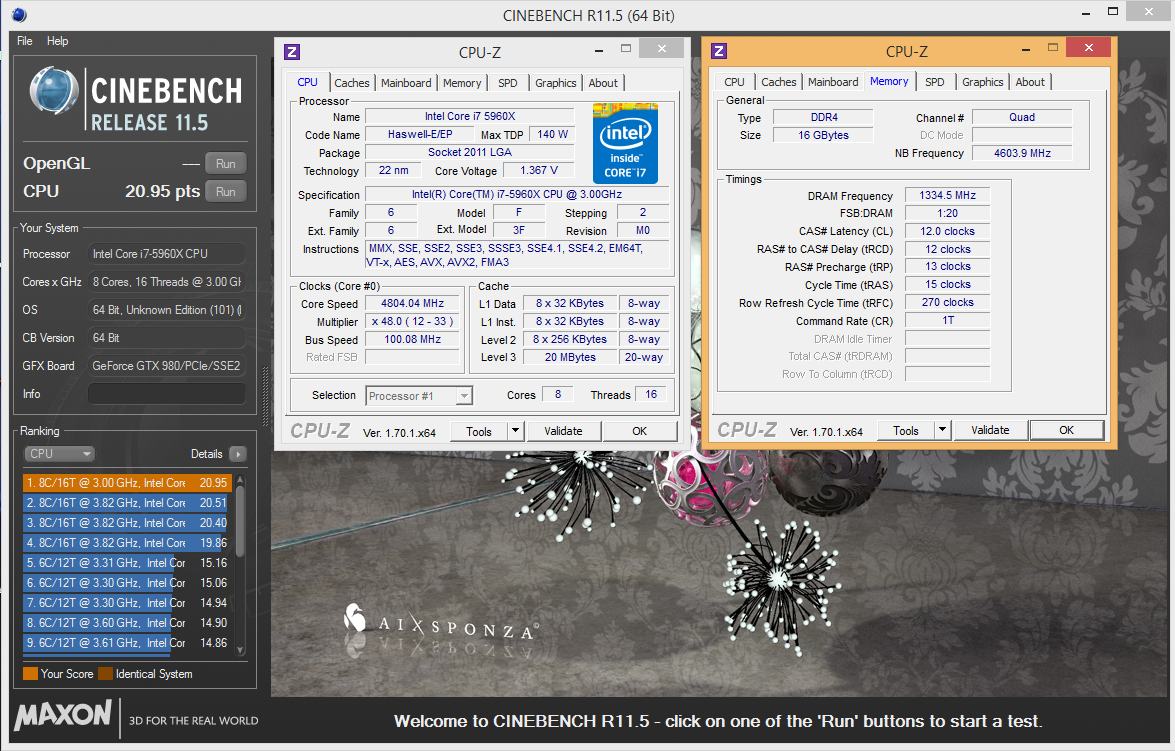Click the Info text field in Your System
The height and width of the screenshot is (751, 1175).
coord(166,394)
